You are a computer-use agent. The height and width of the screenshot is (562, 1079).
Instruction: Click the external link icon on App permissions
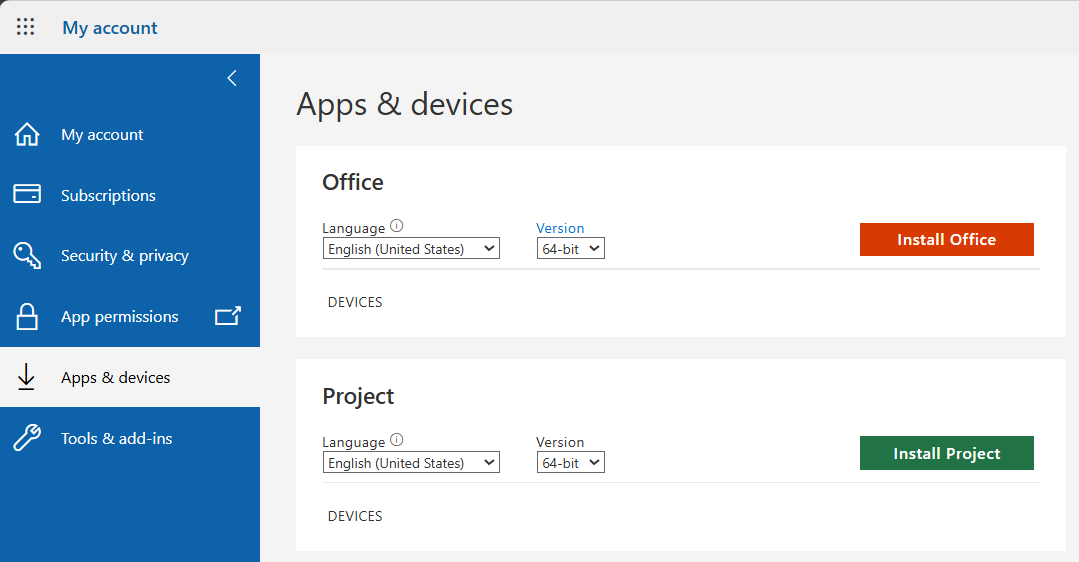(228, 316)
